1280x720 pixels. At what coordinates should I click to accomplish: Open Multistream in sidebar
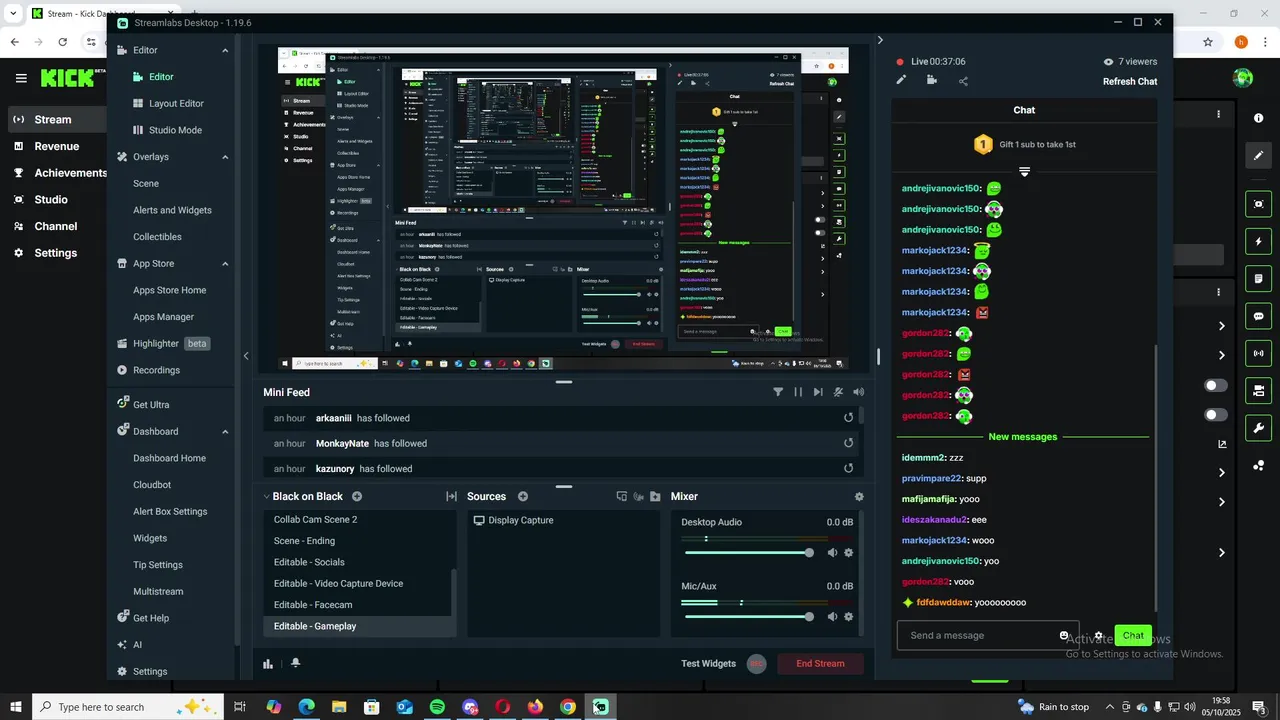(x=158, y=592)
